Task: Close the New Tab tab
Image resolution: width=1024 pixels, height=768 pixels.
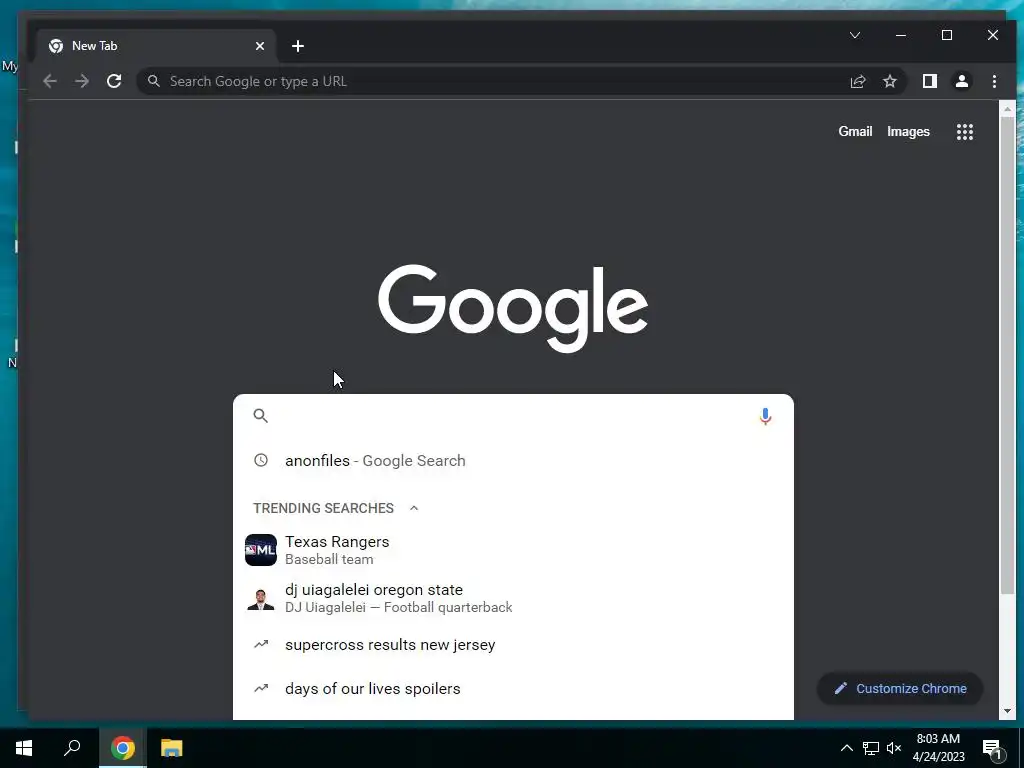Action: coord(260,46)
